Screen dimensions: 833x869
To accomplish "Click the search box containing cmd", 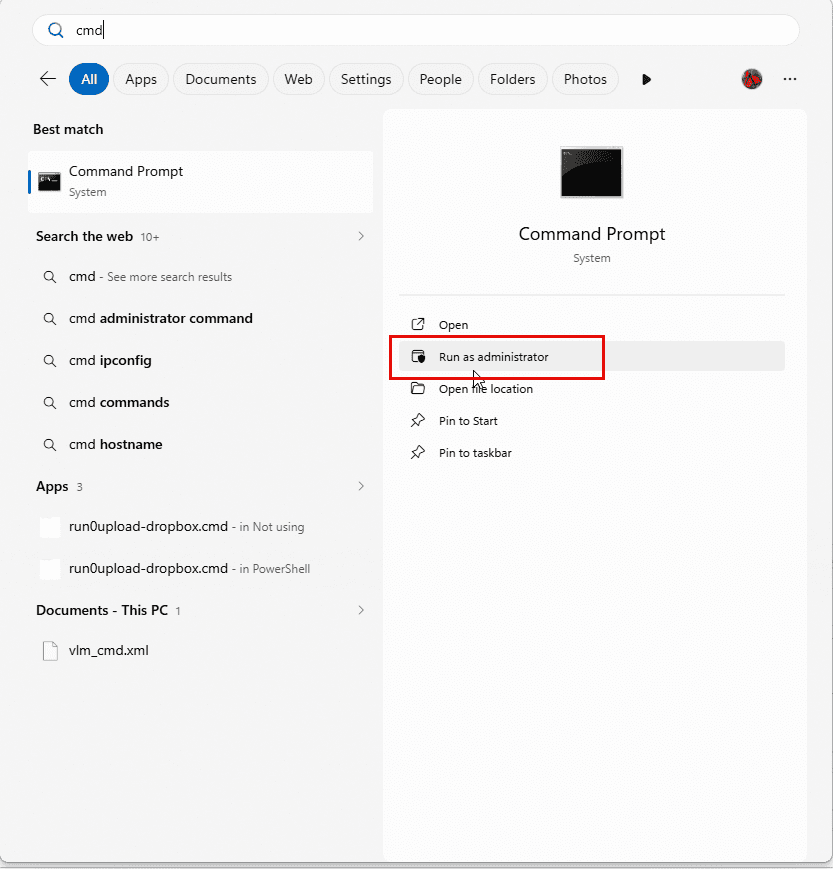I will point(416,30).
